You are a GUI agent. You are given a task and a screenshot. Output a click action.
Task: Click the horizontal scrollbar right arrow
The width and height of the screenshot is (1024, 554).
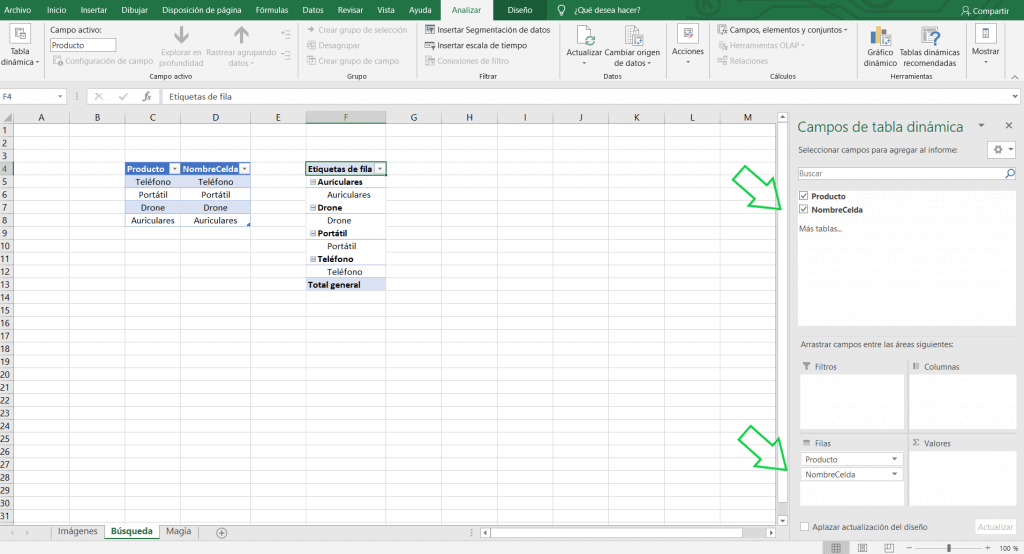[771, 533]
